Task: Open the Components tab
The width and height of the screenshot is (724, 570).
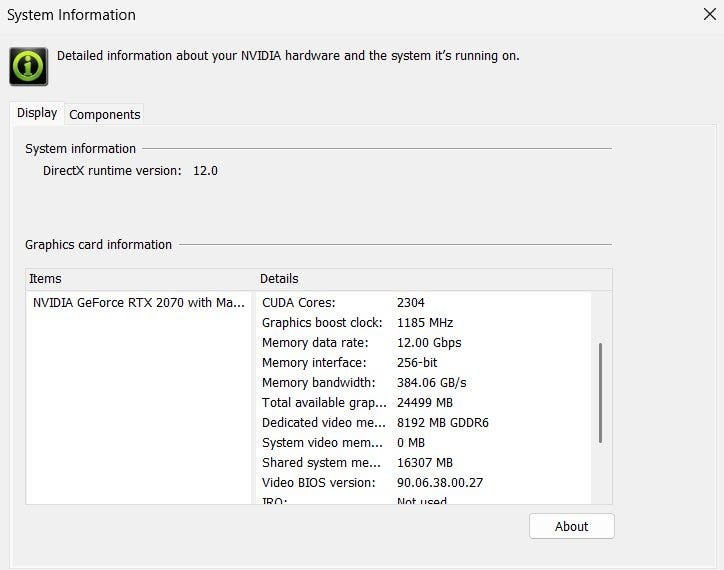Action: (105, 114)
